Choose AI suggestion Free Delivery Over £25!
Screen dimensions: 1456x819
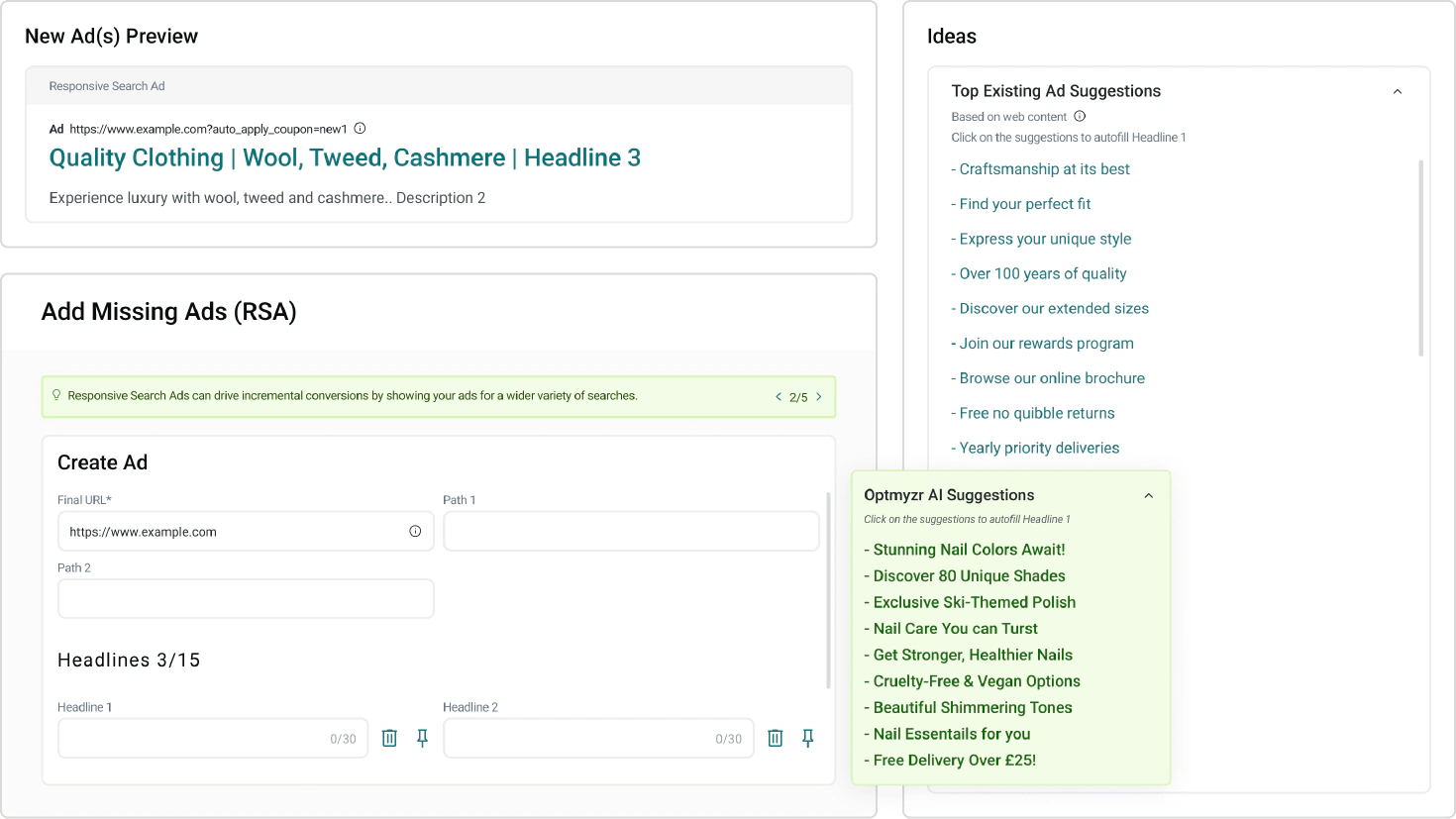pos(950,761)
